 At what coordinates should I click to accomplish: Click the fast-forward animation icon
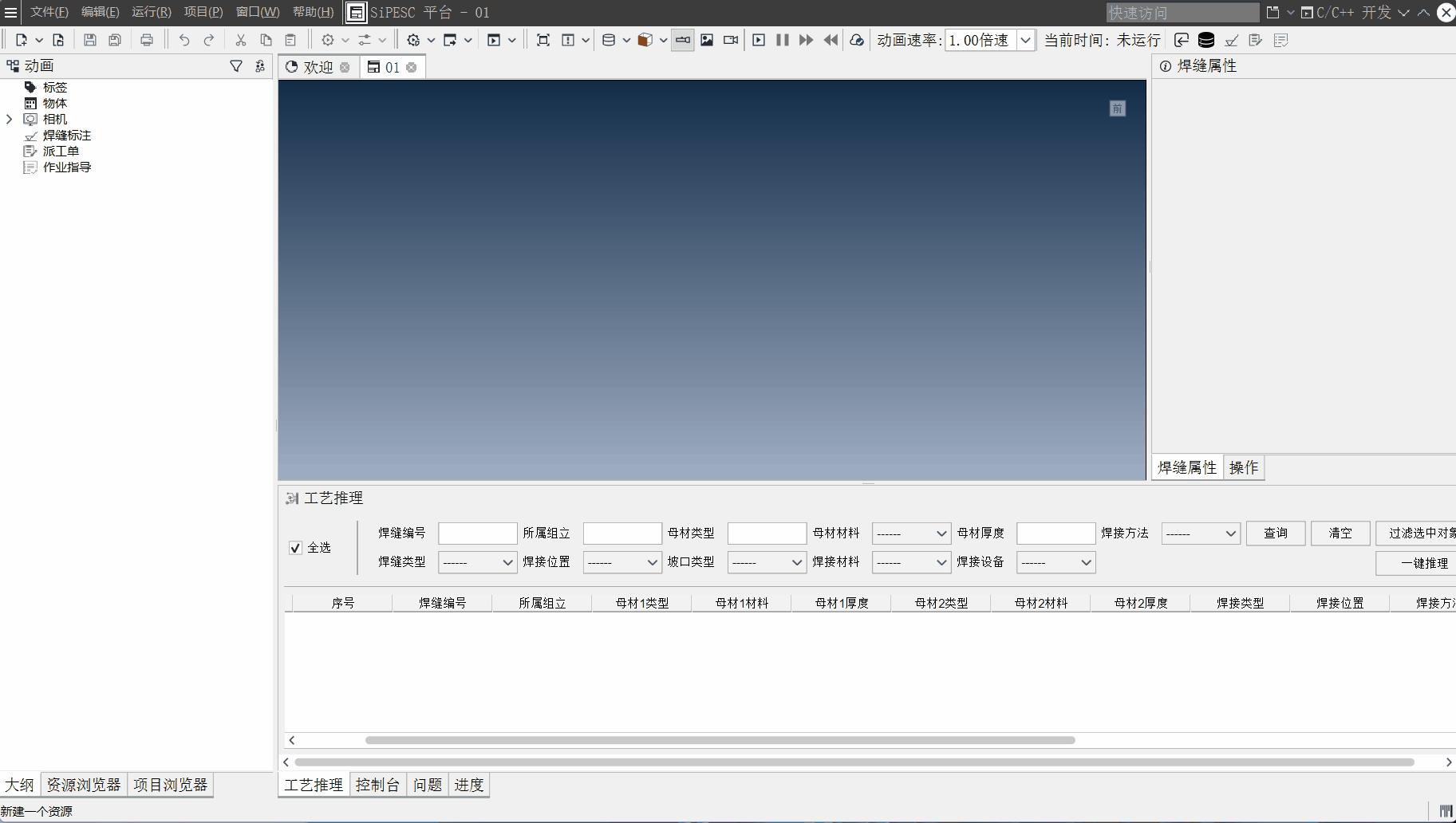pos(806,40)
